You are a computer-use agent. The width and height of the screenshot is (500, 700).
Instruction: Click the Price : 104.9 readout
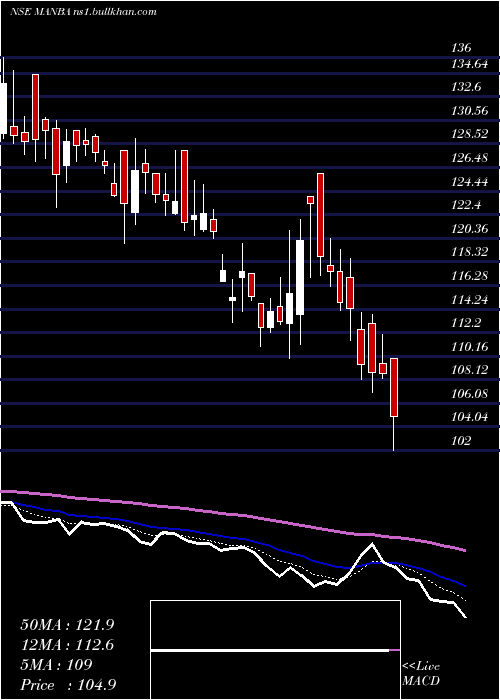coord(67,685)
